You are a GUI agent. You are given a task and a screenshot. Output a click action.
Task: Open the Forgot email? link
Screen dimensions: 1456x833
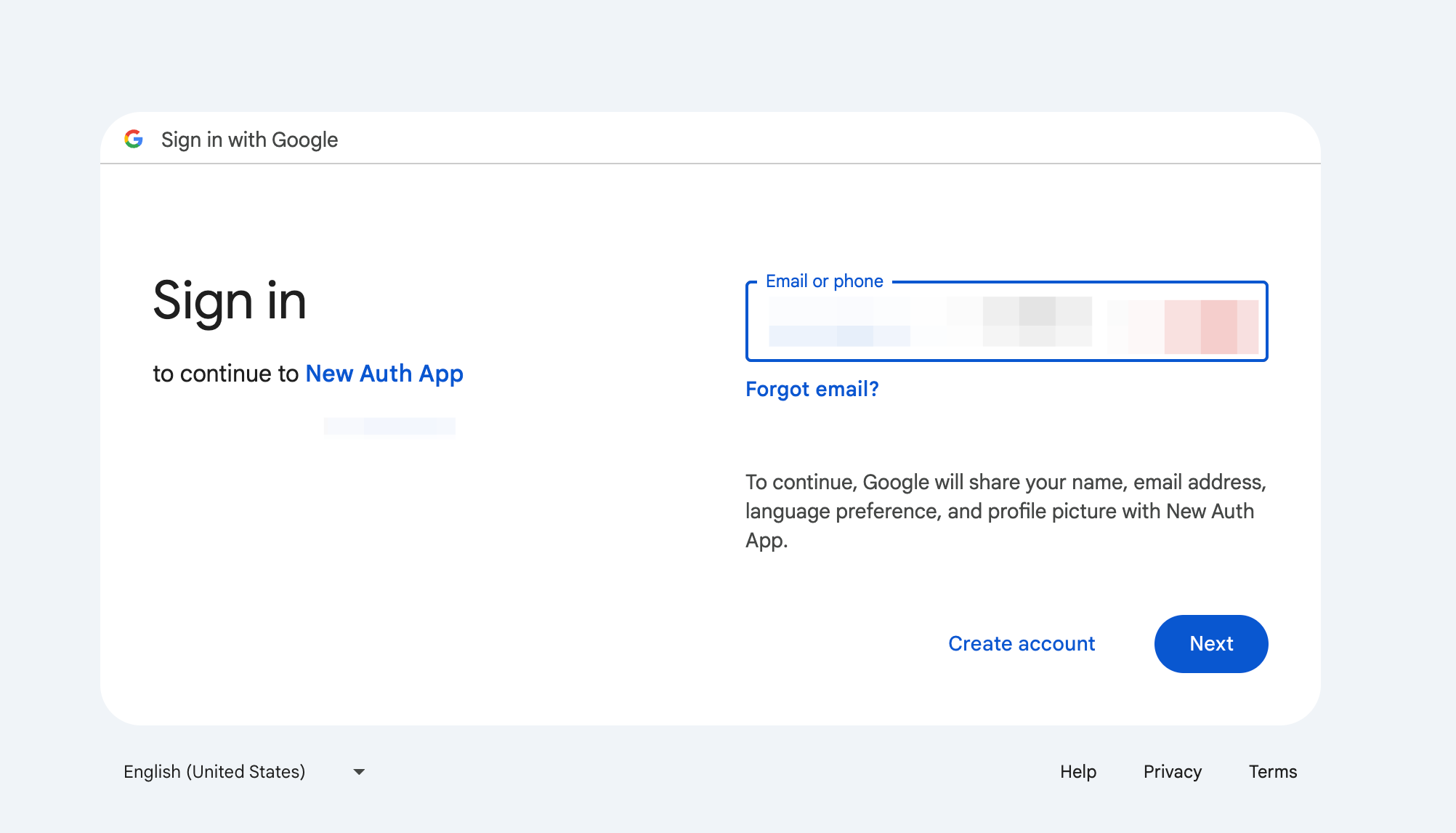pos(812,389)
